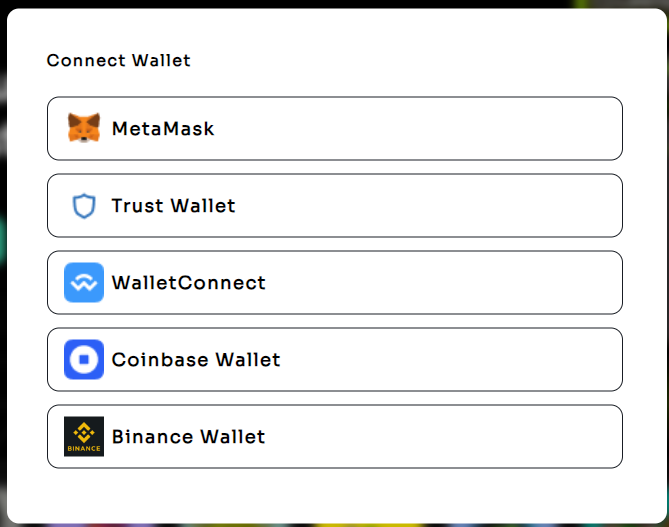Click the Coinbase Wallet blue square icon
The width and height of the screenshot is (669, 527).
(x=84, y=360)
